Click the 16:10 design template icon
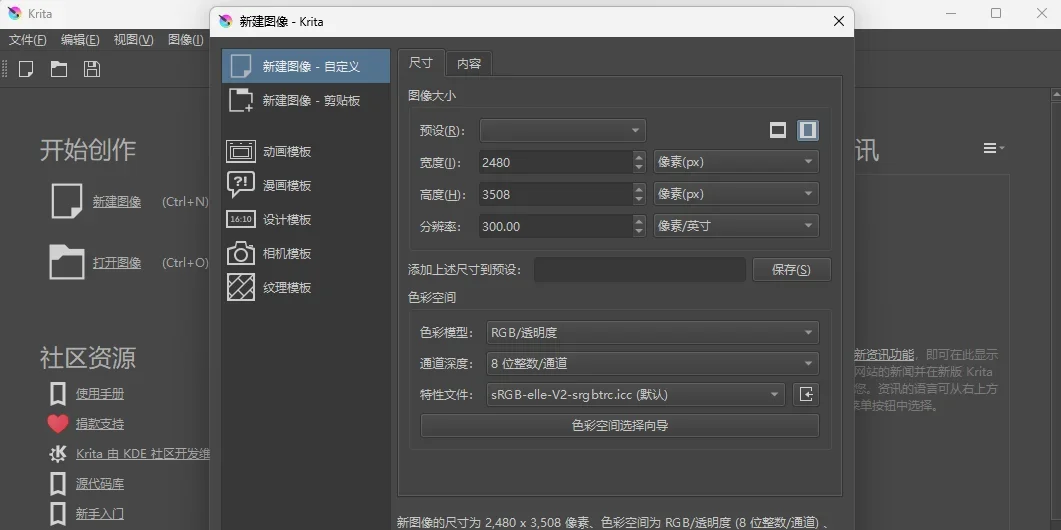The image size is (1061, 530). point(240,219)
